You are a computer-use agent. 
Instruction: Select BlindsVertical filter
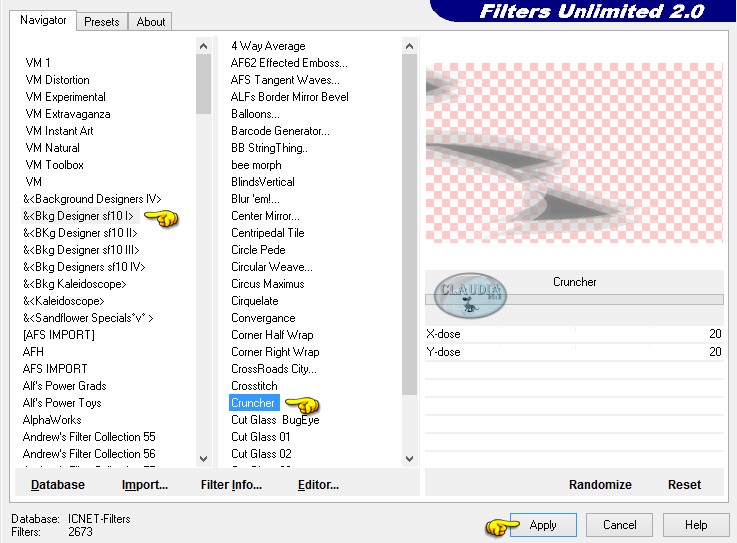pyautogui.click(x=263, y=182)
